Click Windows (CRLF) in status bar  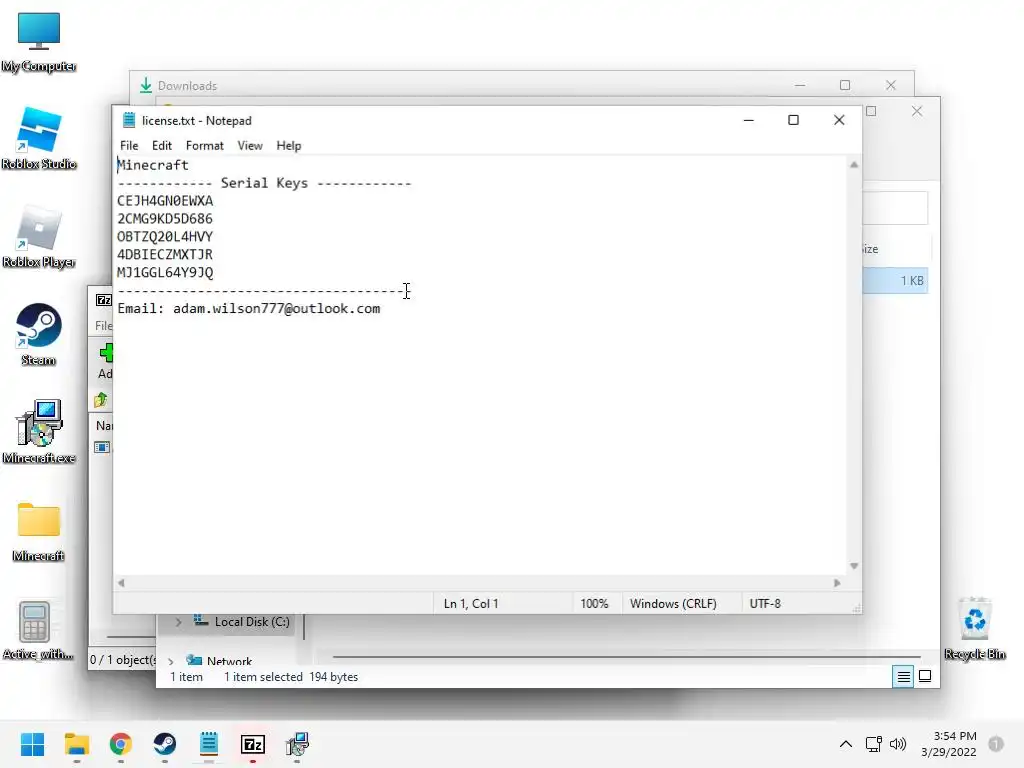point(673,603)
